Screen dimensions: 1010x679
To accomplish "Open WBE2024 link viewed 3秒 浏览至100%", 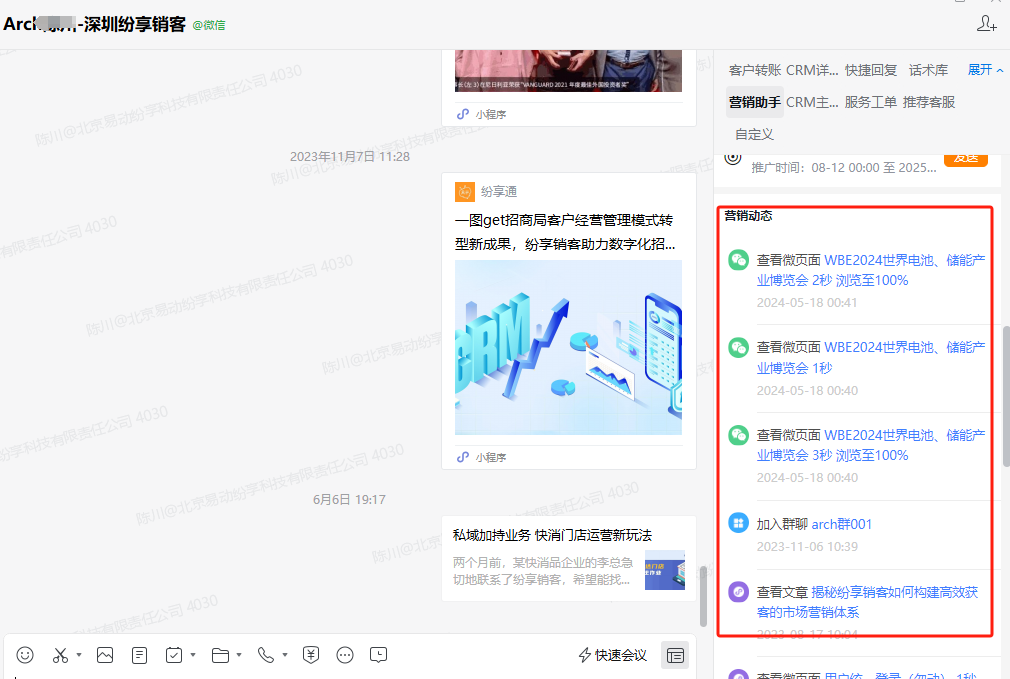I will (871, 445).
